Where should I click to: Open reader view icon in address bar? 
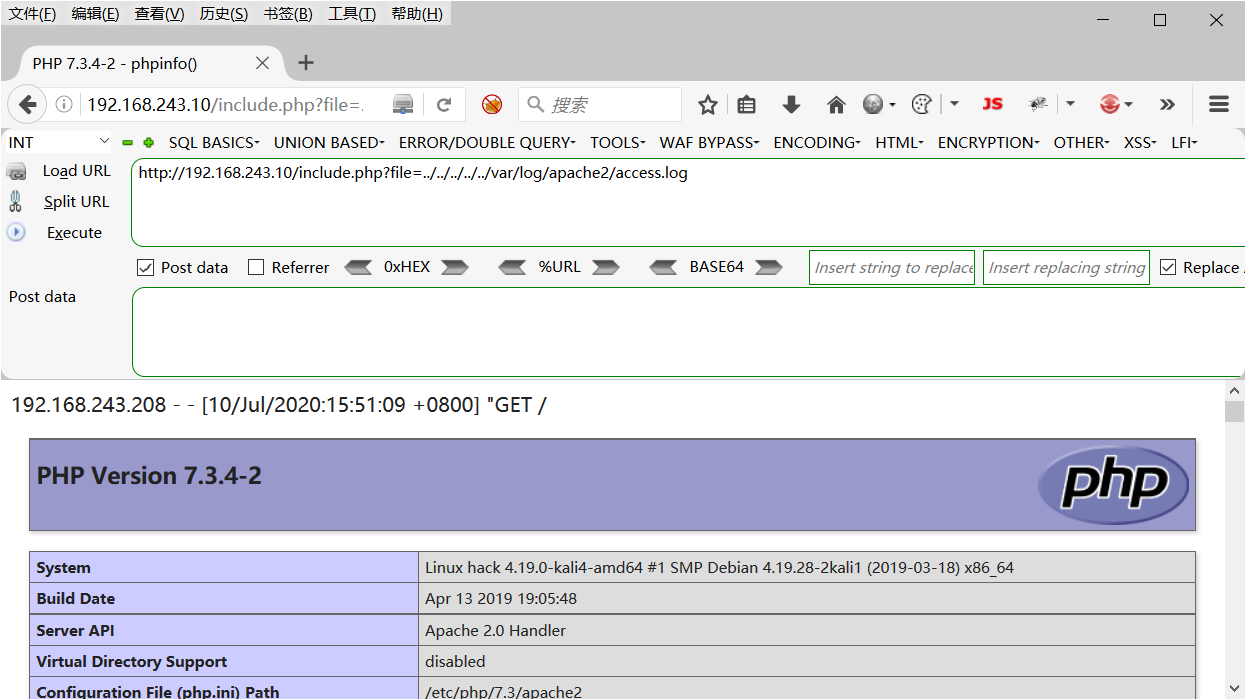click(x=403, y=104)
